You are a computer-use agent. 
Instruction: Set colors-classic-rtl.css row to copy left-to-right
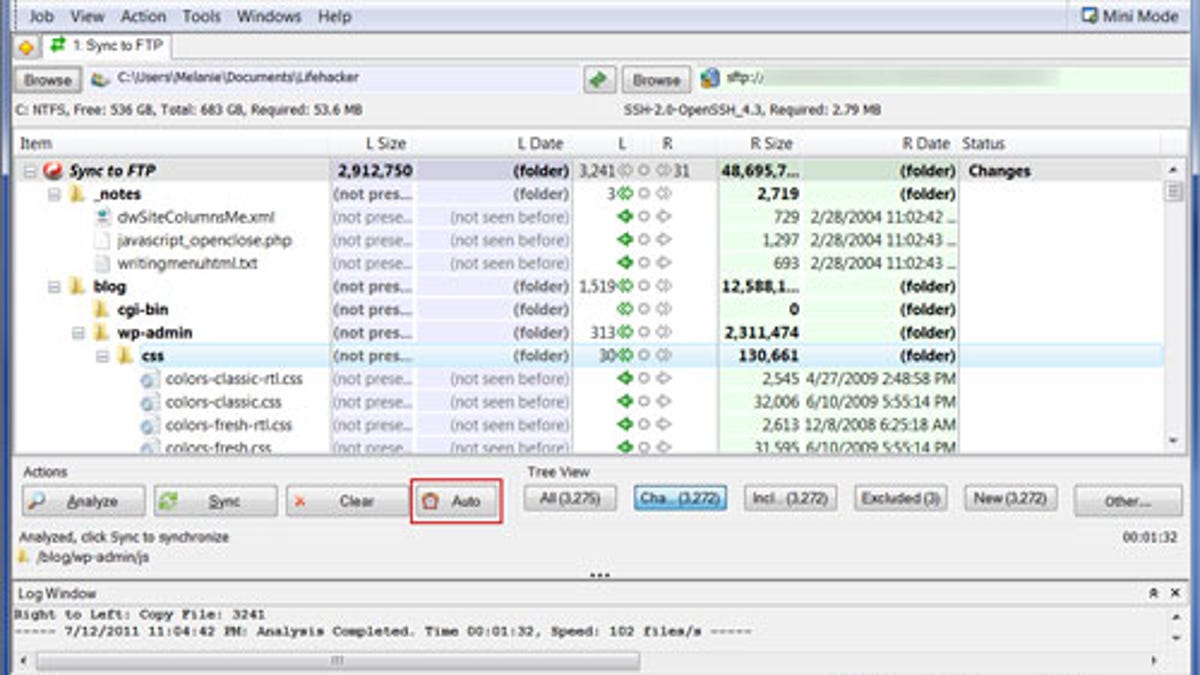pyautogui.click(x=664, y=379)
